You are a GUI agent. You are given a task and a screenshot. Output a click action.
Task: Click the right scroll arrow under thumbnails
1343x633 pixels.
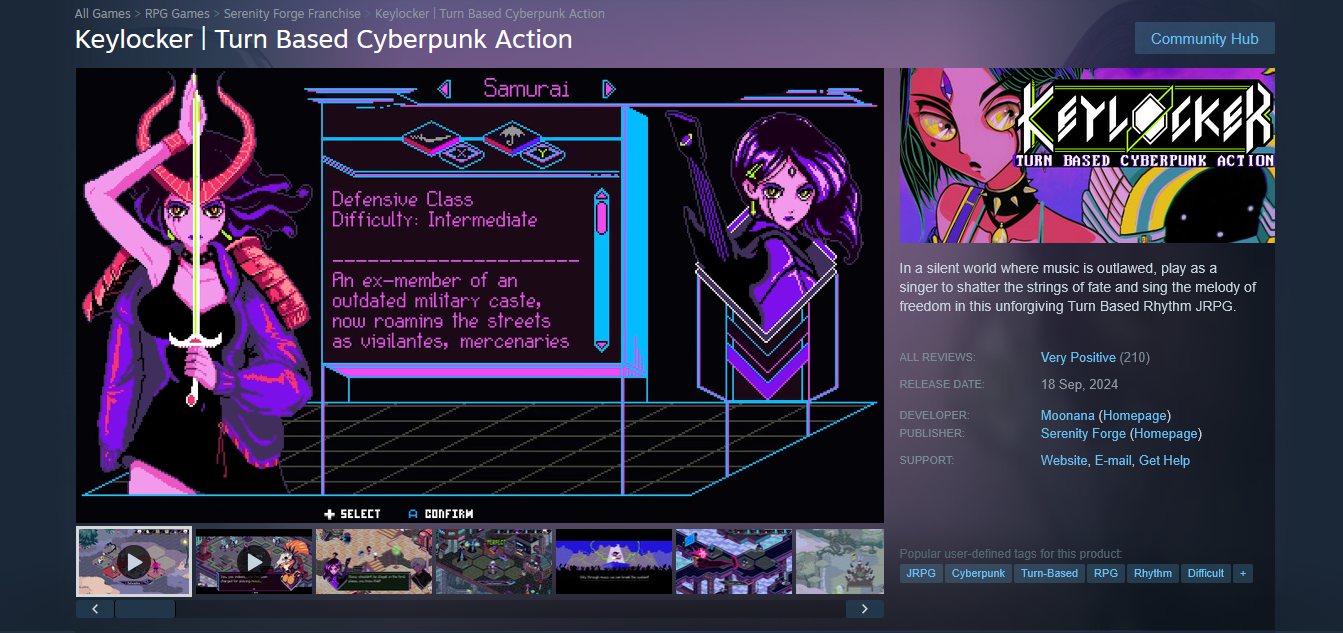(865, 608)
